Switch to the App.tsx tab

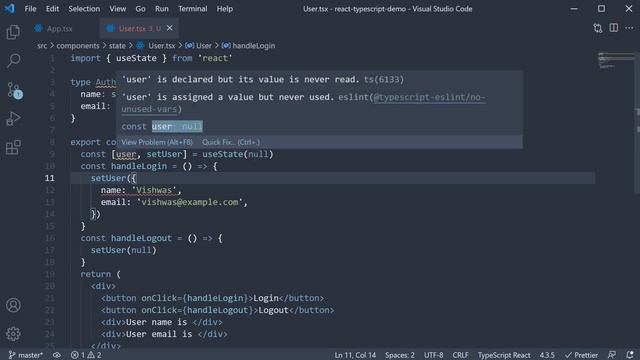coord(59,29)
